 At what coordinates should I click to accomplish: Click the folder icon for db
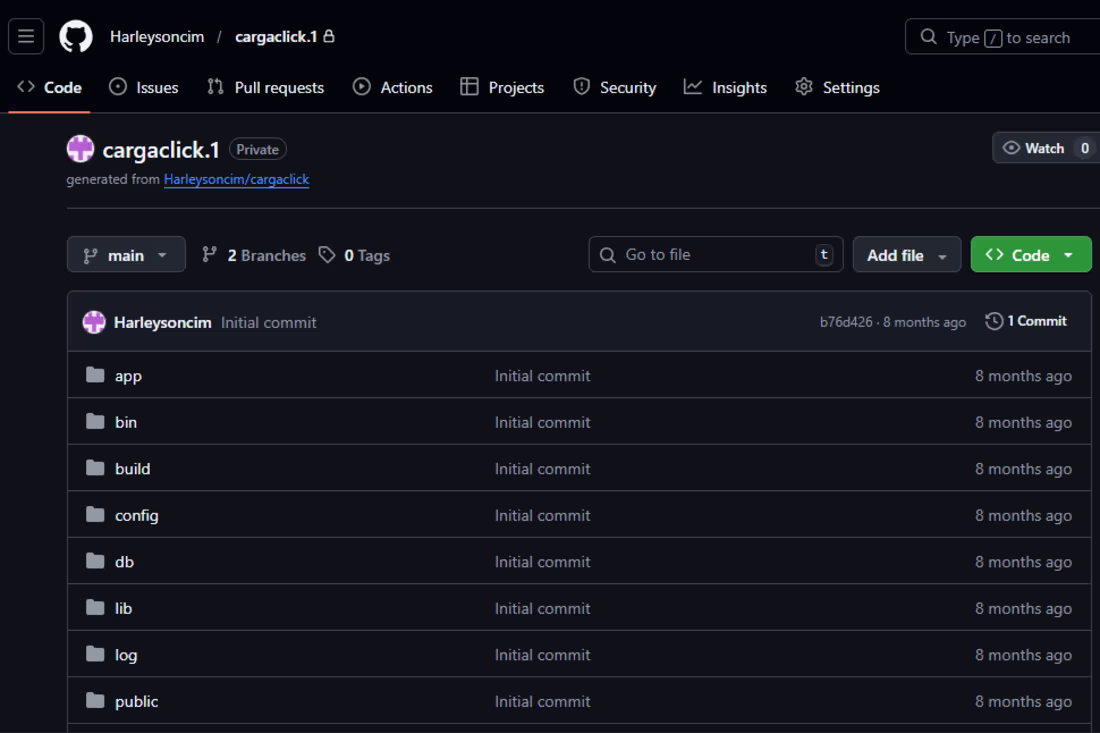(95, 561)
